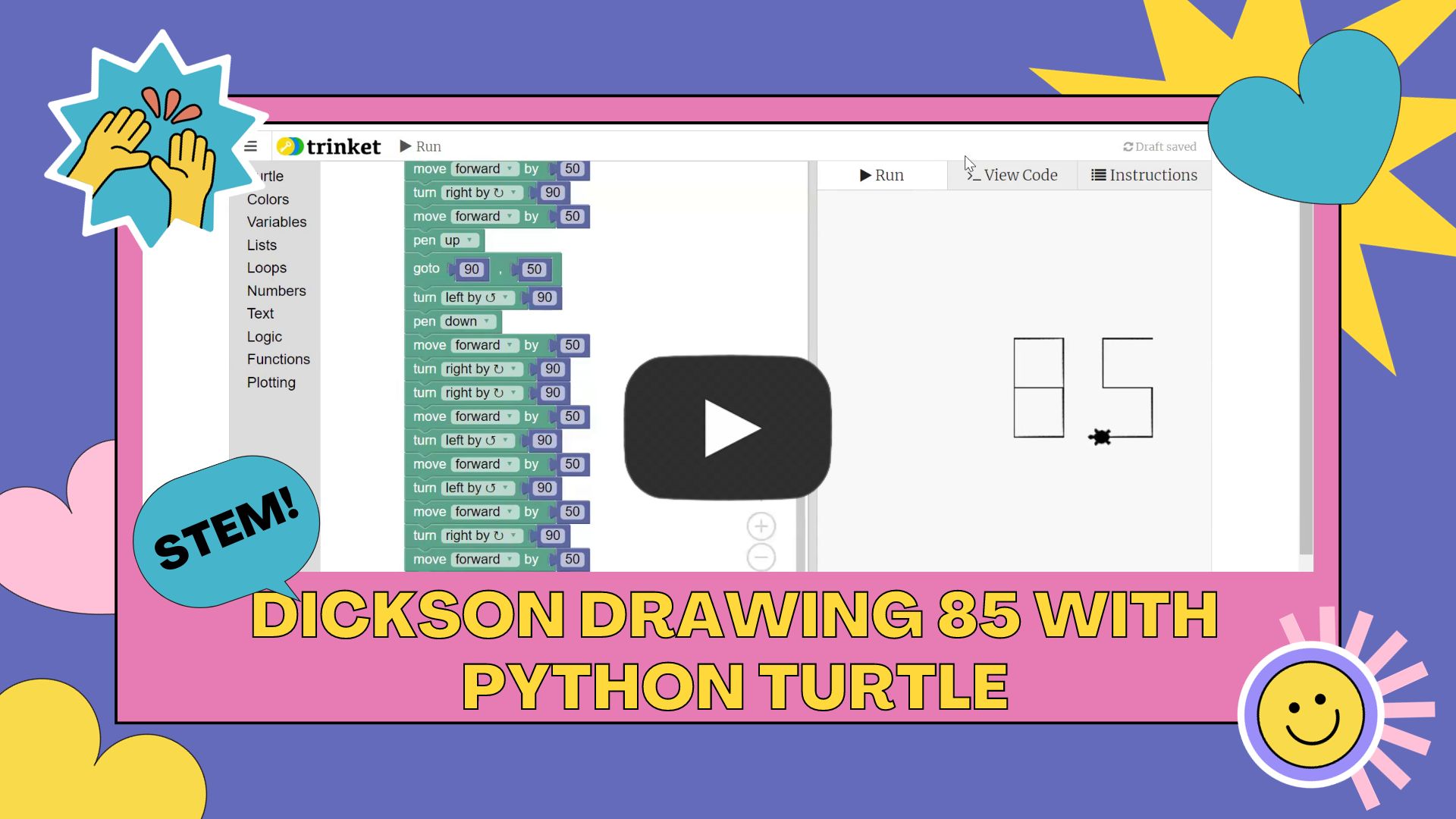Expand the Colors category
The height and width of the screenshot is (819, 1456).
tap(266, 199)
